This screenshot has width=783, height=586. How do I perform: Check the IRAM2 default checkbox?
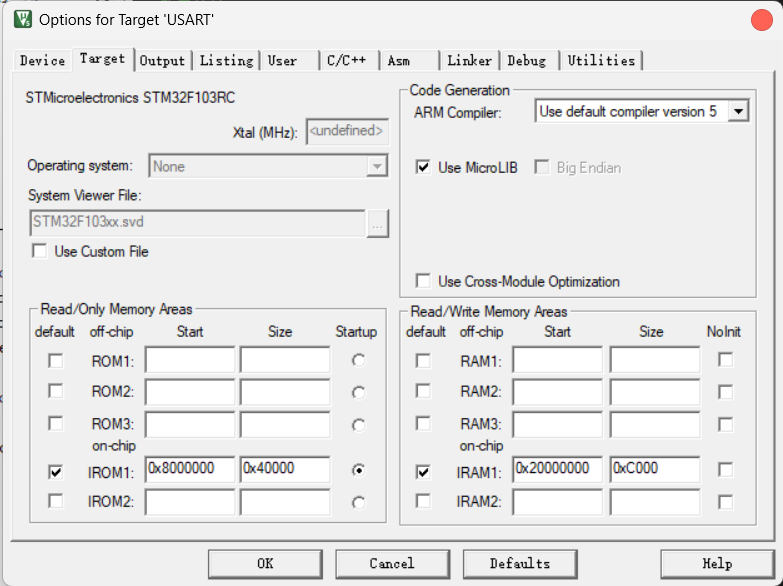click(x=423, y=501)
